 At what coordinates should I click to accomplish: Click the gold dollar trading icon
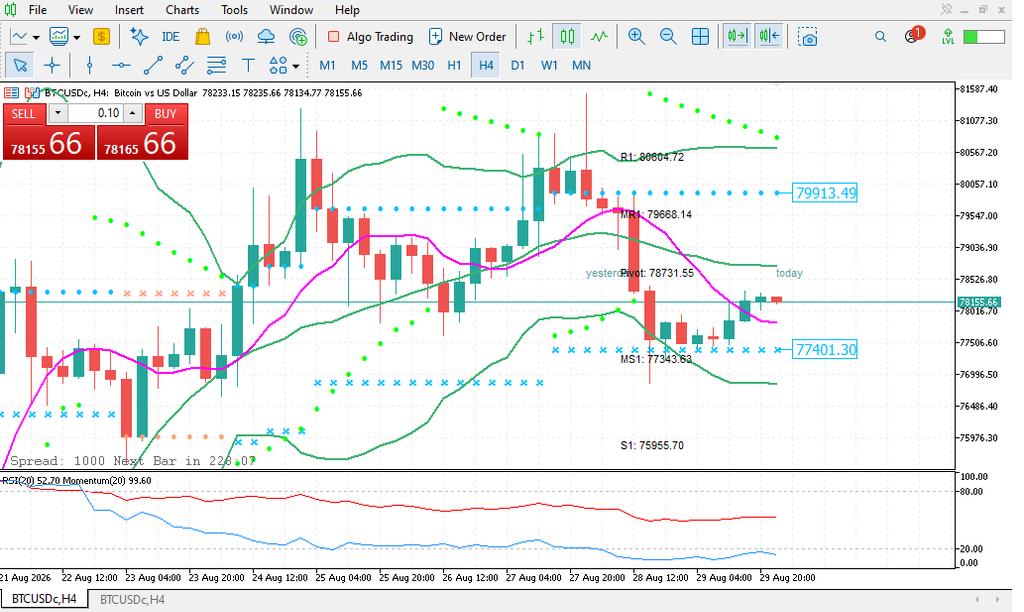(x=101, y=37)
